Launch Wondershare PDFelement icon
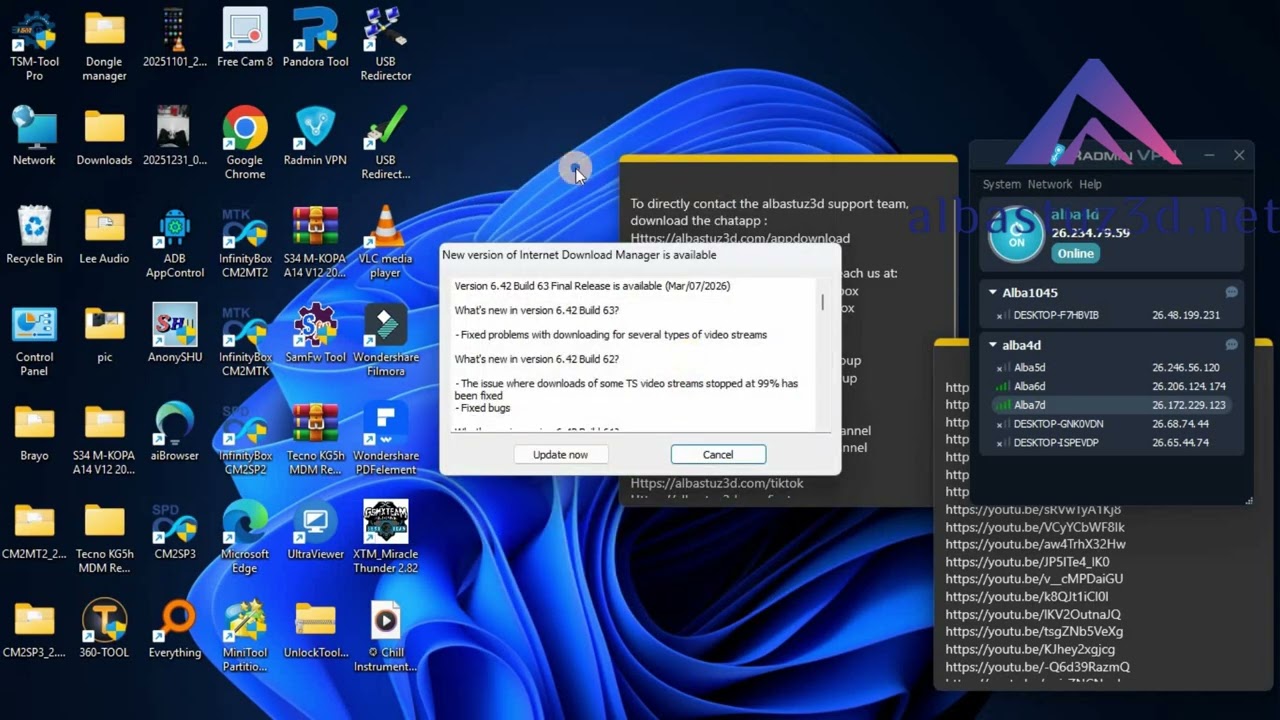 (x=386, y=438)
